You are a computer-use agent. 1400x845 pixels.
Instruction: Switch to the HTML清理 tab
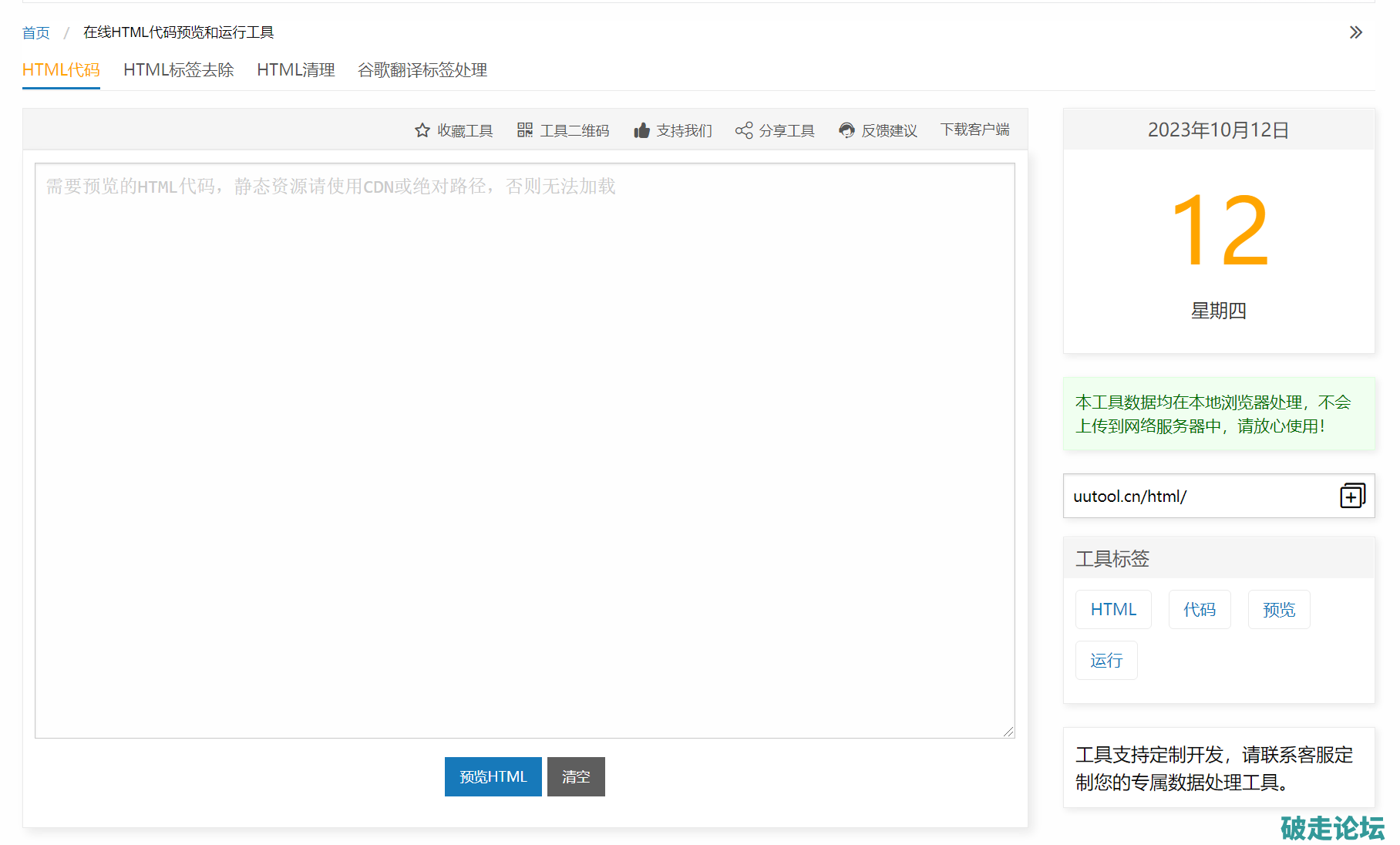[x=295, y=70]
